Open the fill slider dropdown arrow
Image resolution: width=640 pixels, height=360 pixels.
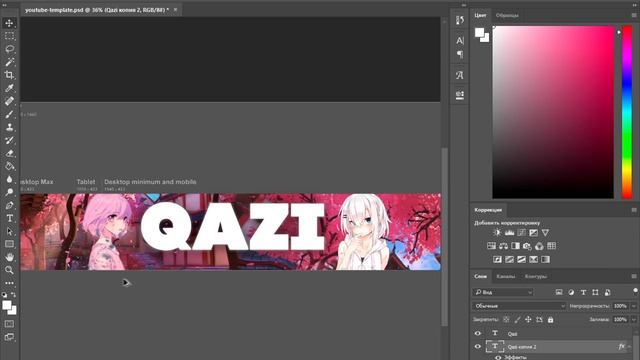pyautogui.click(x=633, y=320)
